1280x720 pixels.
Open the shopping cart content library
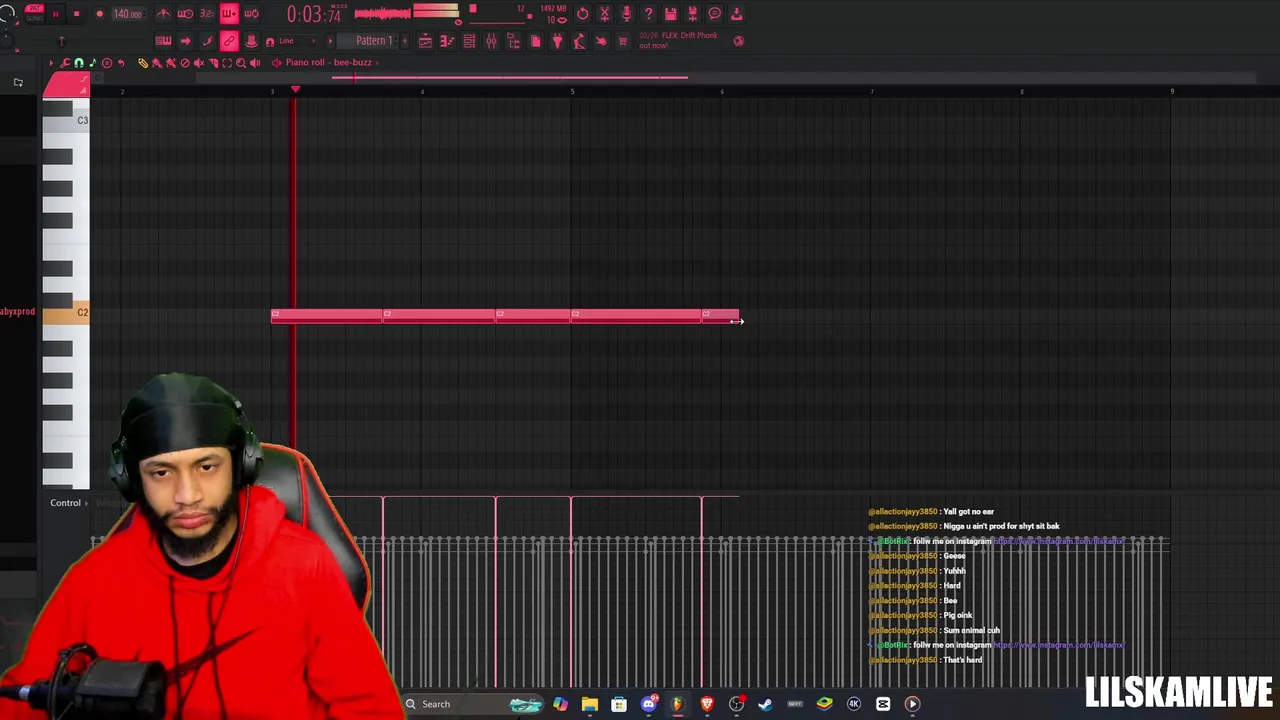[x=623, y=41]
